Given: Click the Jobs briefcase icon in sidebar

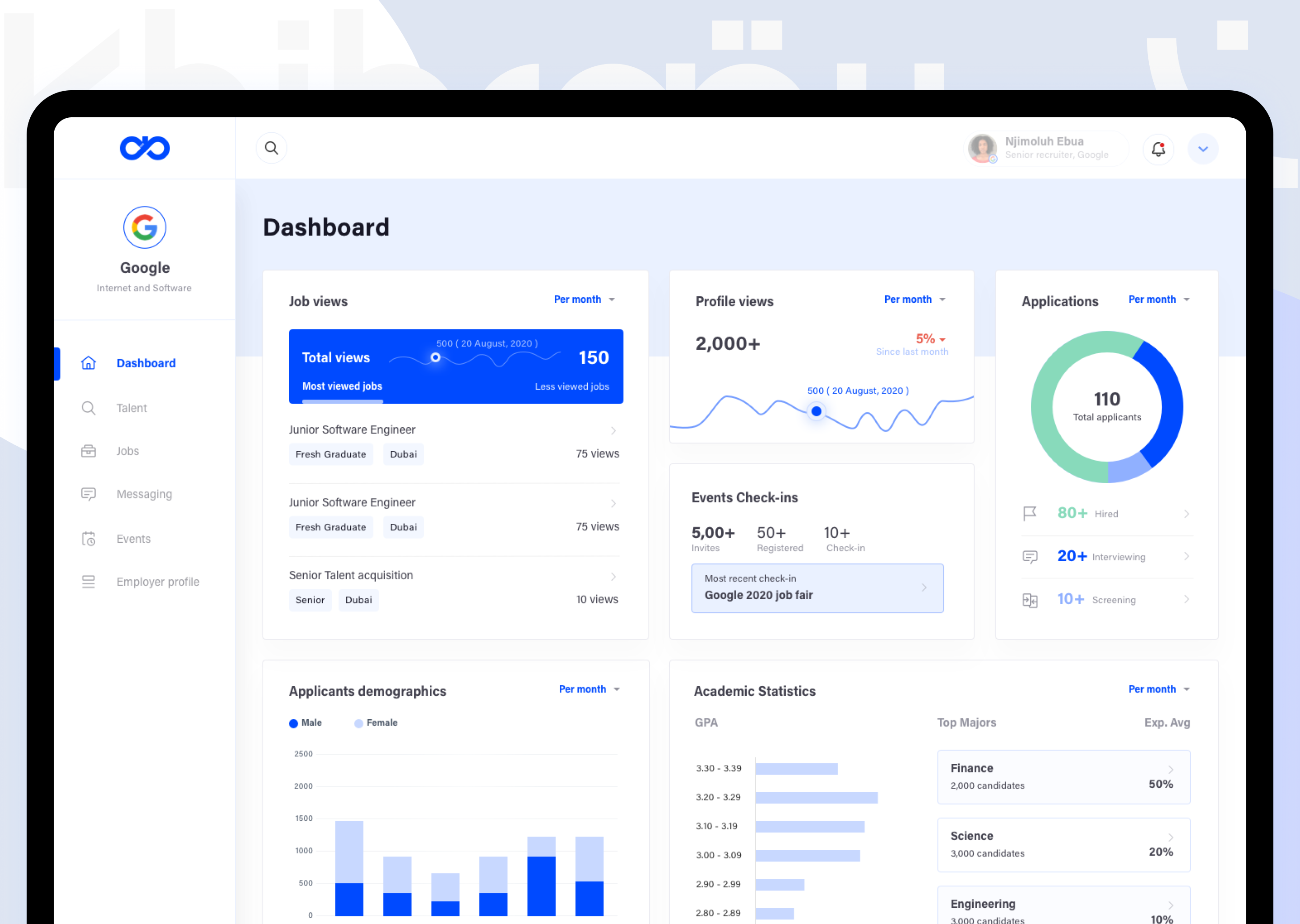Looking at the screenshot, I should point(88,451).
